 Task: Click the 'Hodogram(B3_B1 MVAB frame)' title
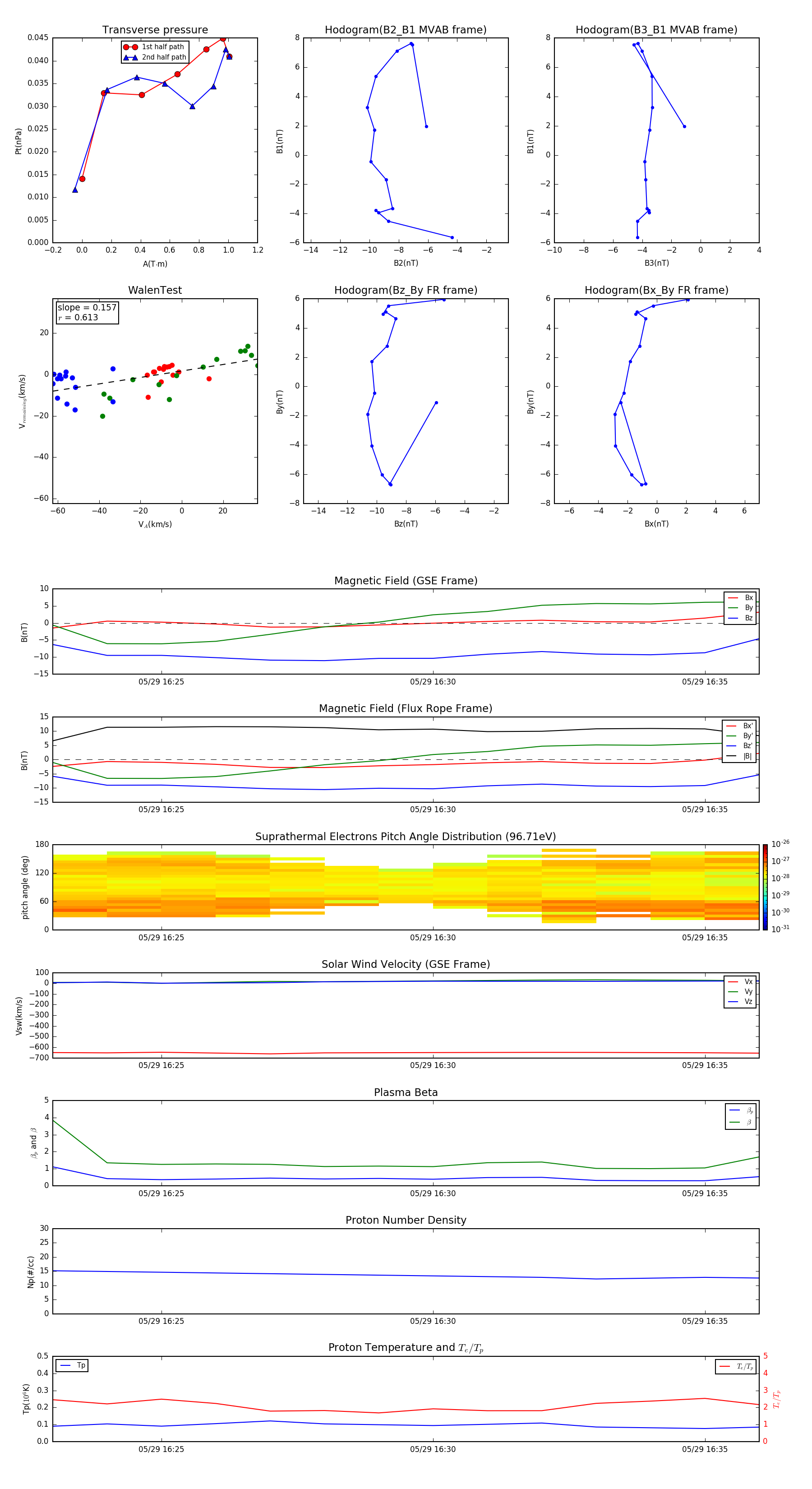pyautogui.click(x=656, y=30)
